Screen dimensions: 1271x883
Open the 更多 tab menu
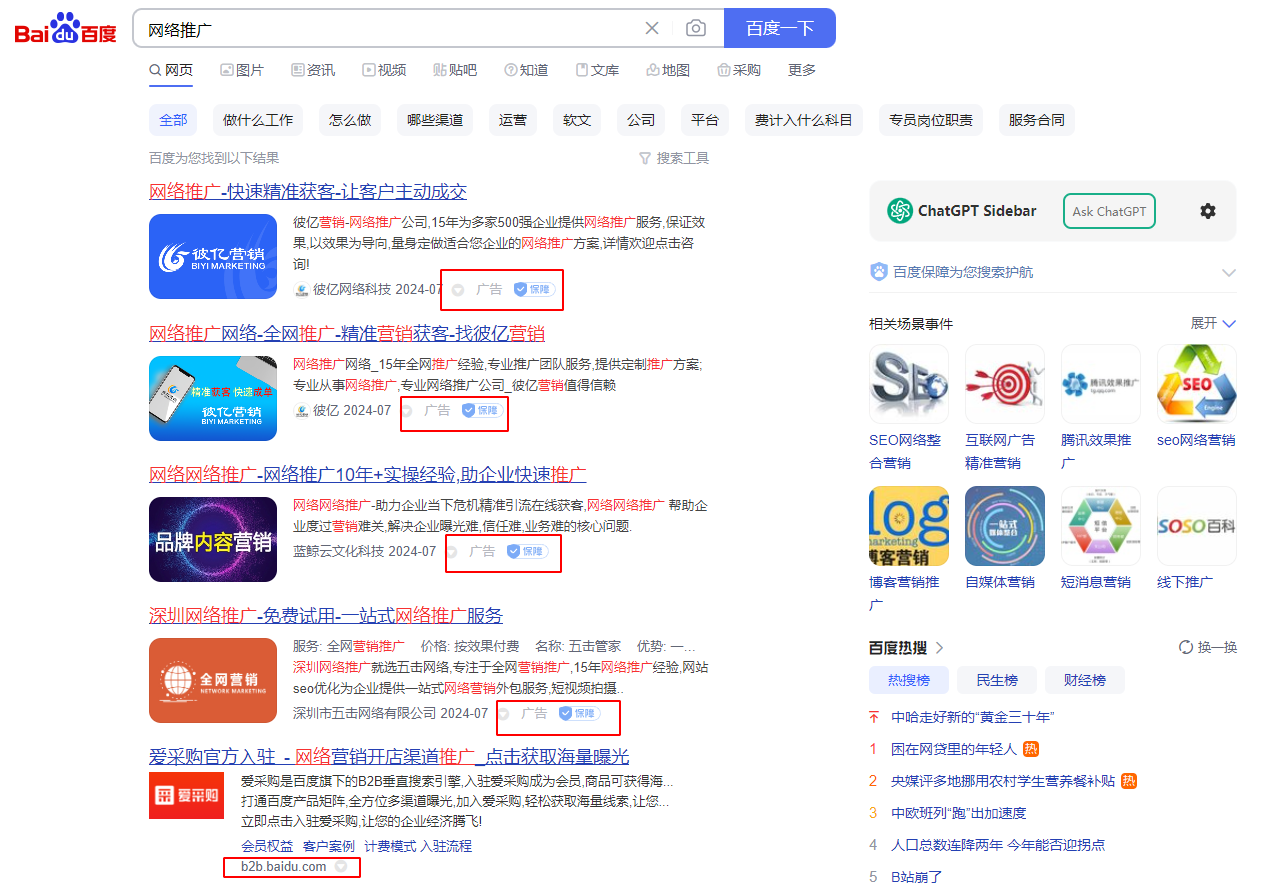click(802, 70)
